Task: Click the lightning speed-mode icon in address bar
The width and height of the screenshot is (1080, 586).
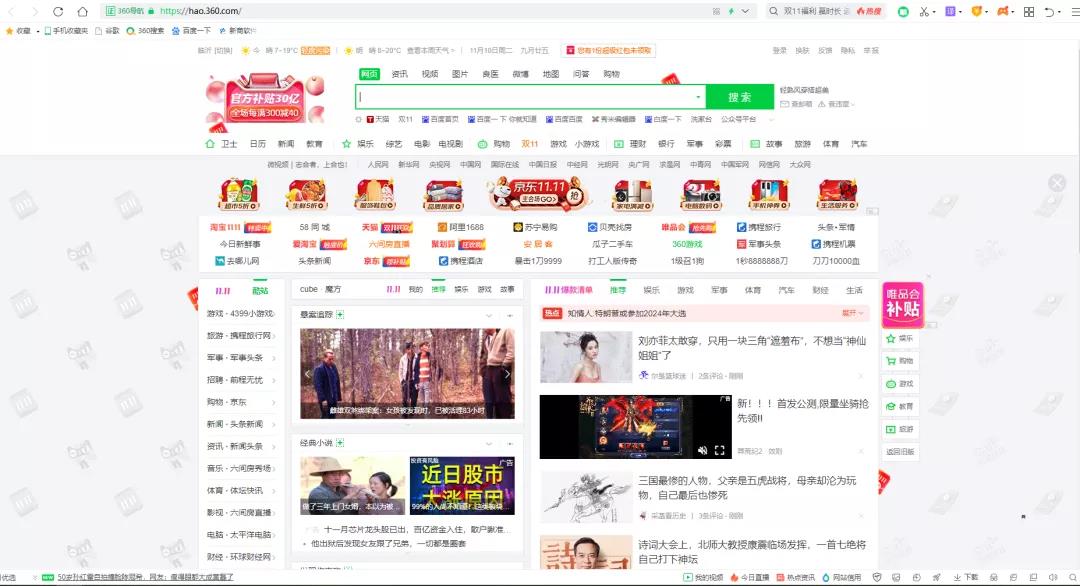Action: tap(731, 11)
